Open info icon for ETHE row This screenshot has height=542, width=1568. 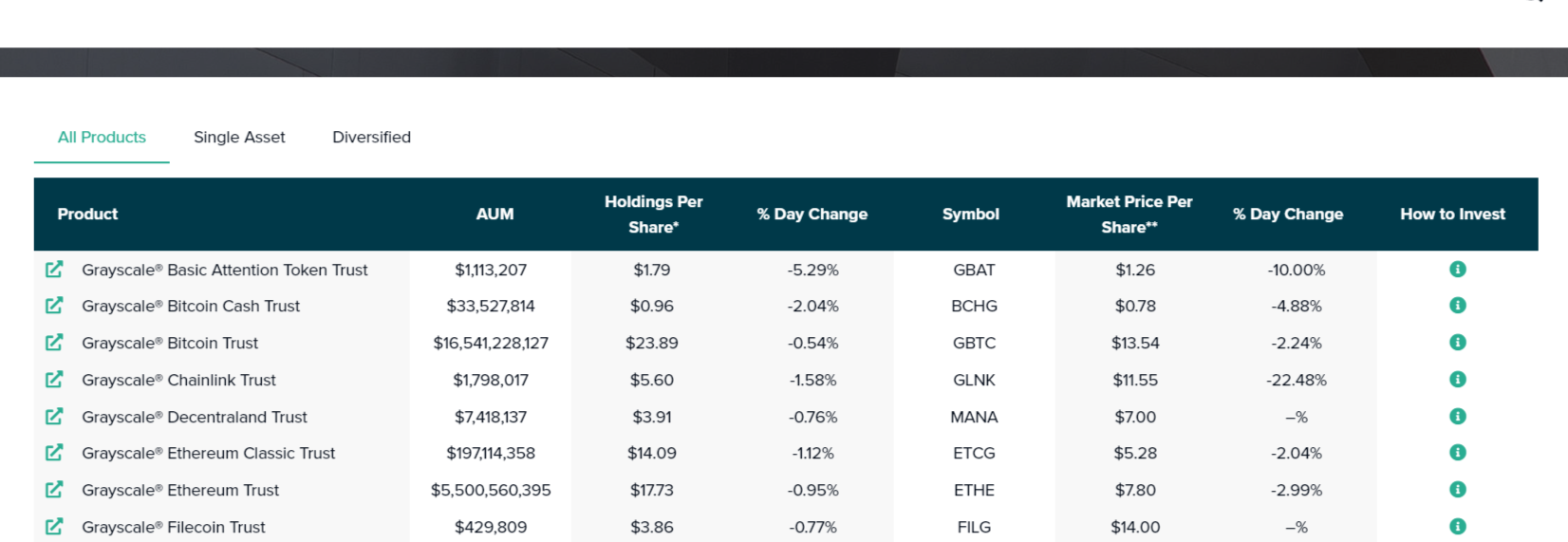pyautogui.click(x=1458, y=490)
